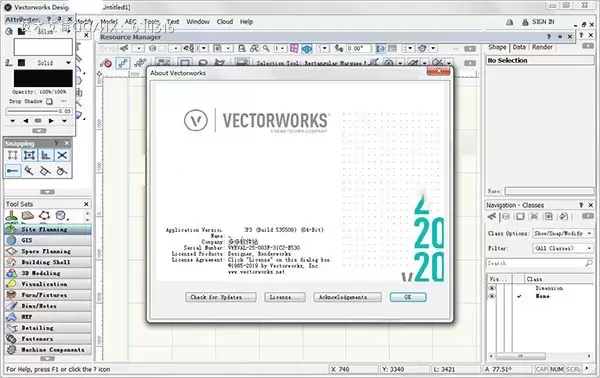Click the black pen color swatch
The width and height of the screenshot is (600, 378).
pyautogui.click(x=43, y=78)
